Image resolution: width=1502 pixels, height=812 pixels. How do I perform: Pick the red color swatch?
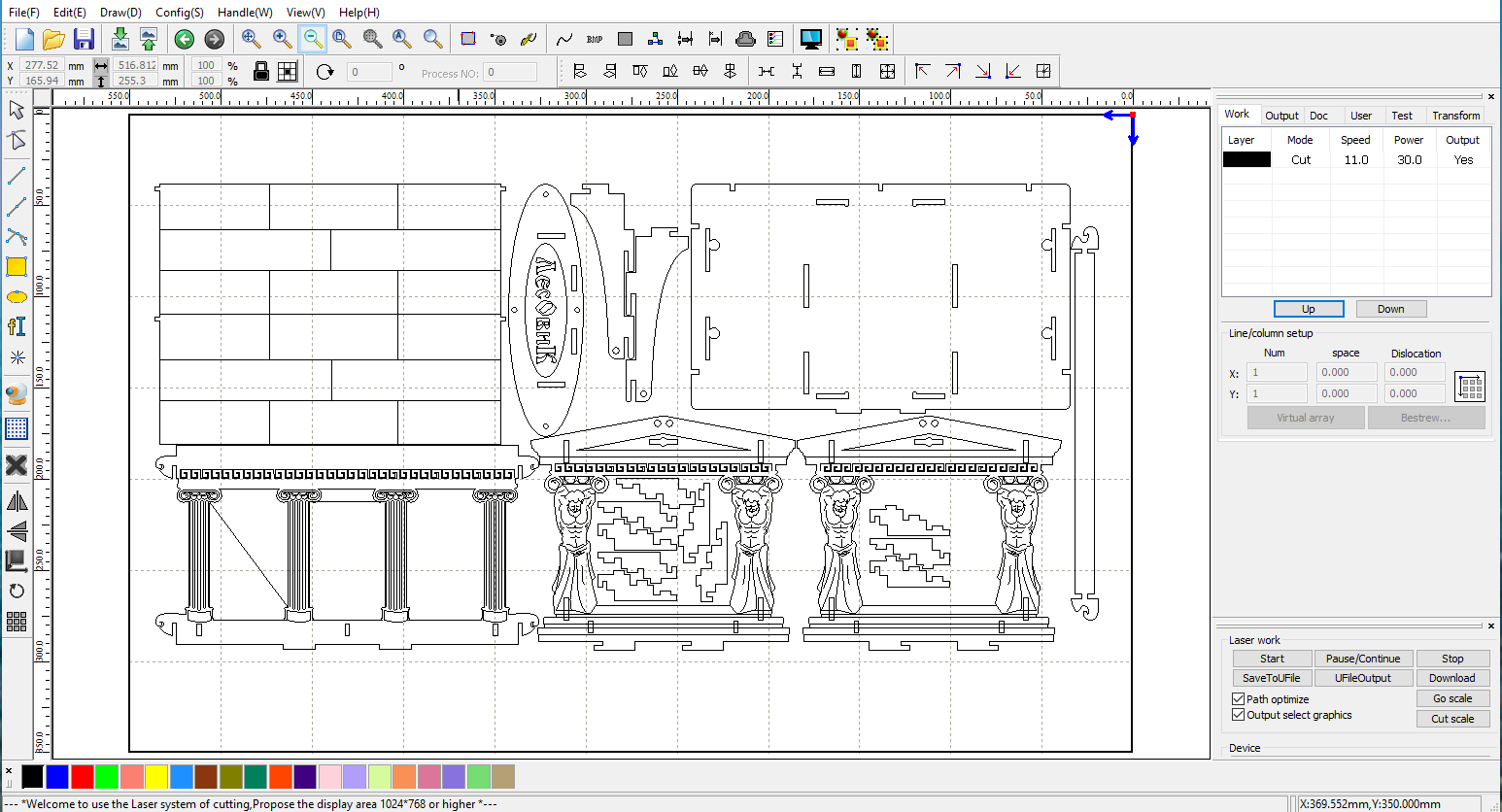(x=83, y=776)
